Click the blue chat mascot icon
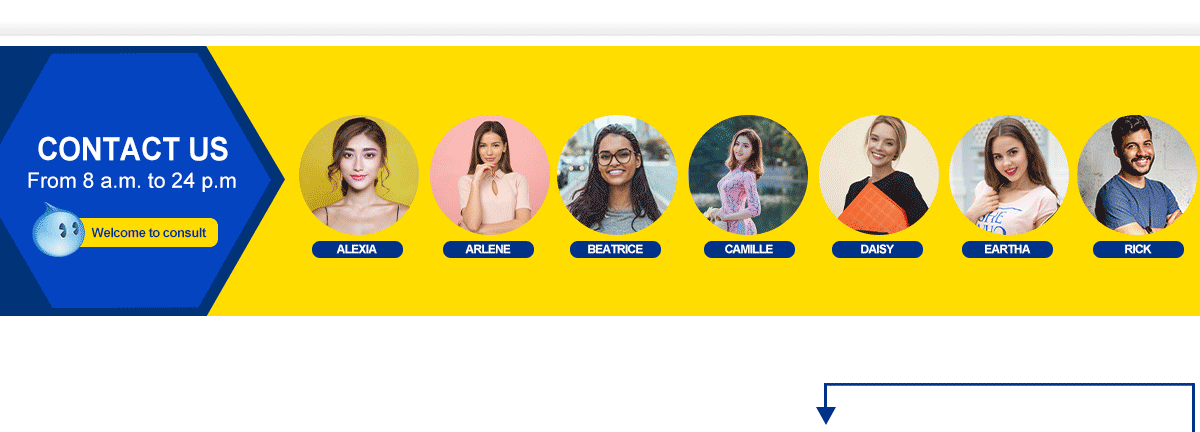The width and height of the screenshot is (1200, 432). pos(58,228)
